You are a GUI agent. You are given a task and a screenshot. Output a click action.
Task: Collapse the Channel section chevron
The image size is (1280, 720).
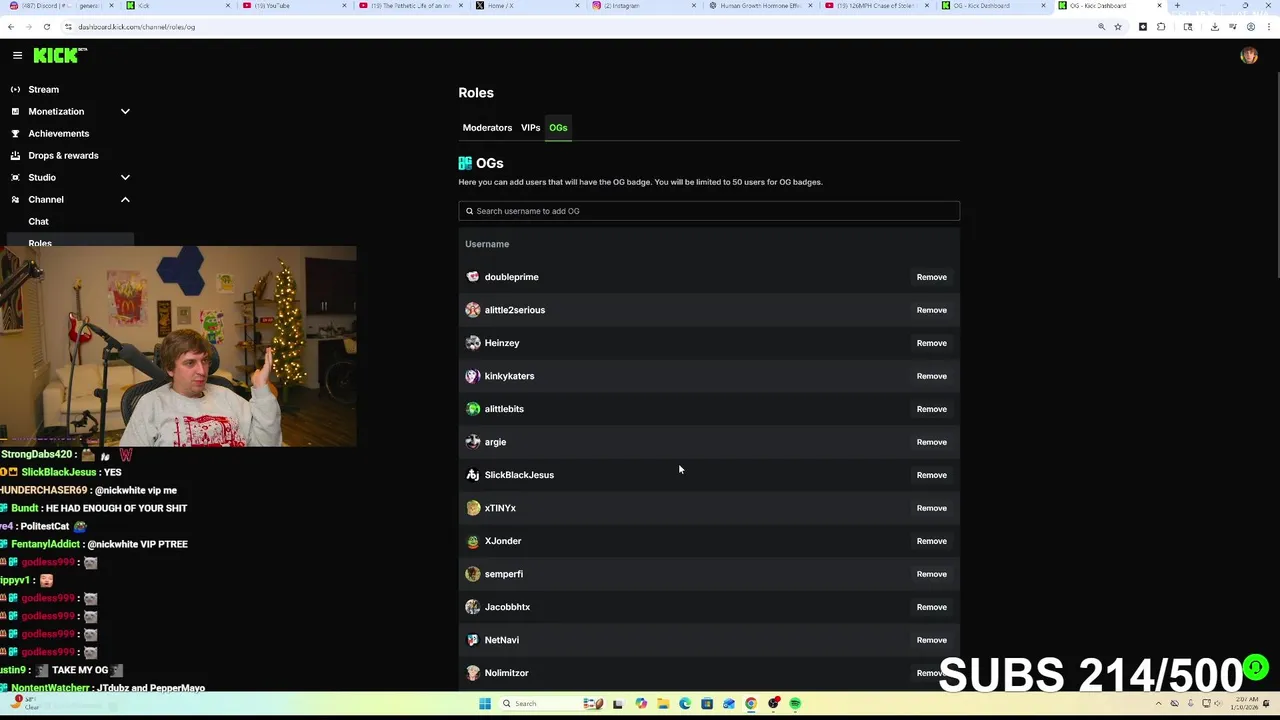click(x=125, y=199)
